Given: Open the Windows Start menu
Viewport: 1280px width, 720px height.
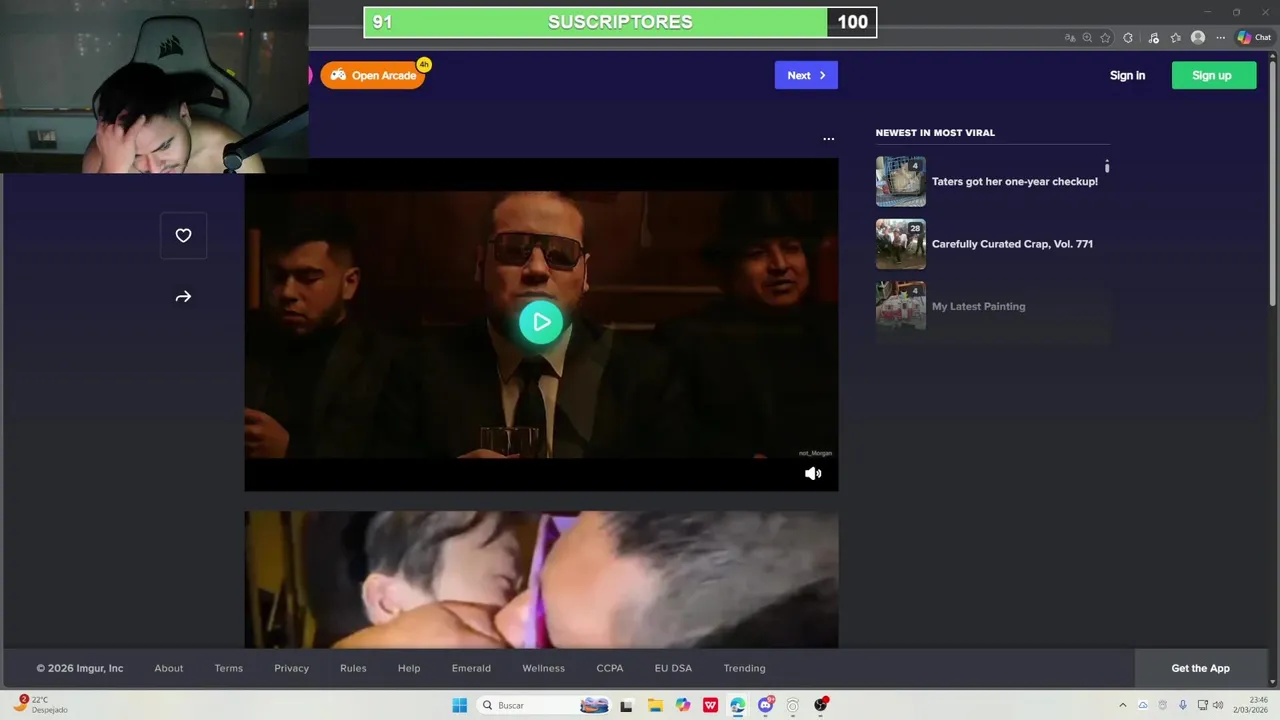Looking at the screenshot, I should pyautogui.click(x=459, y=705).
